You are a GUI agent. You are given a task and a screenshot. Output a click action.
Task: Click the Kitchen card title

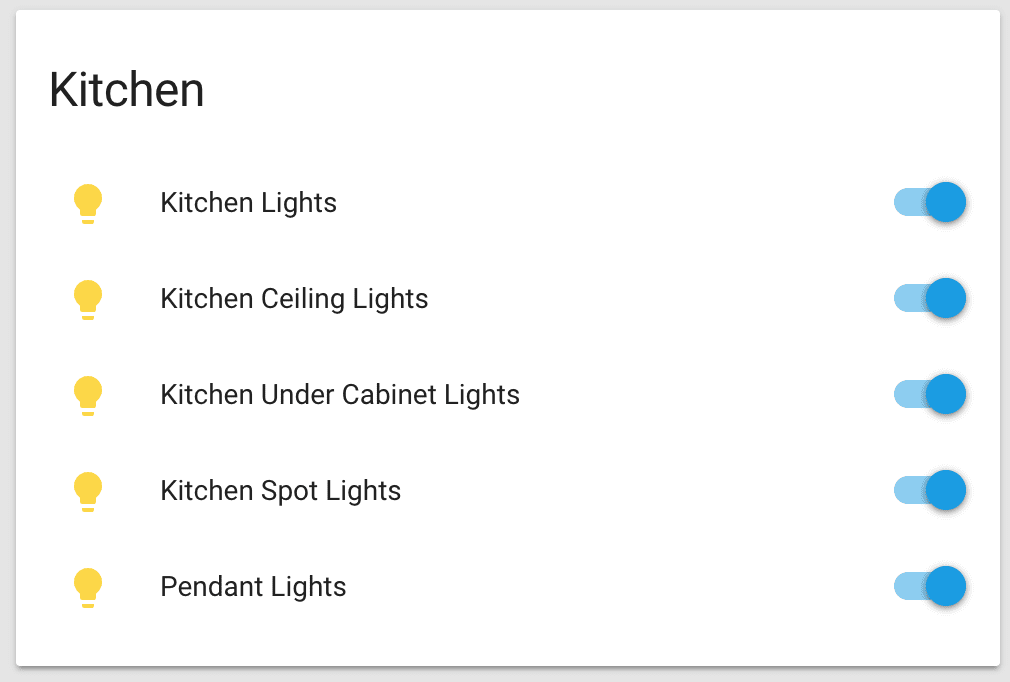pos(127,90)
